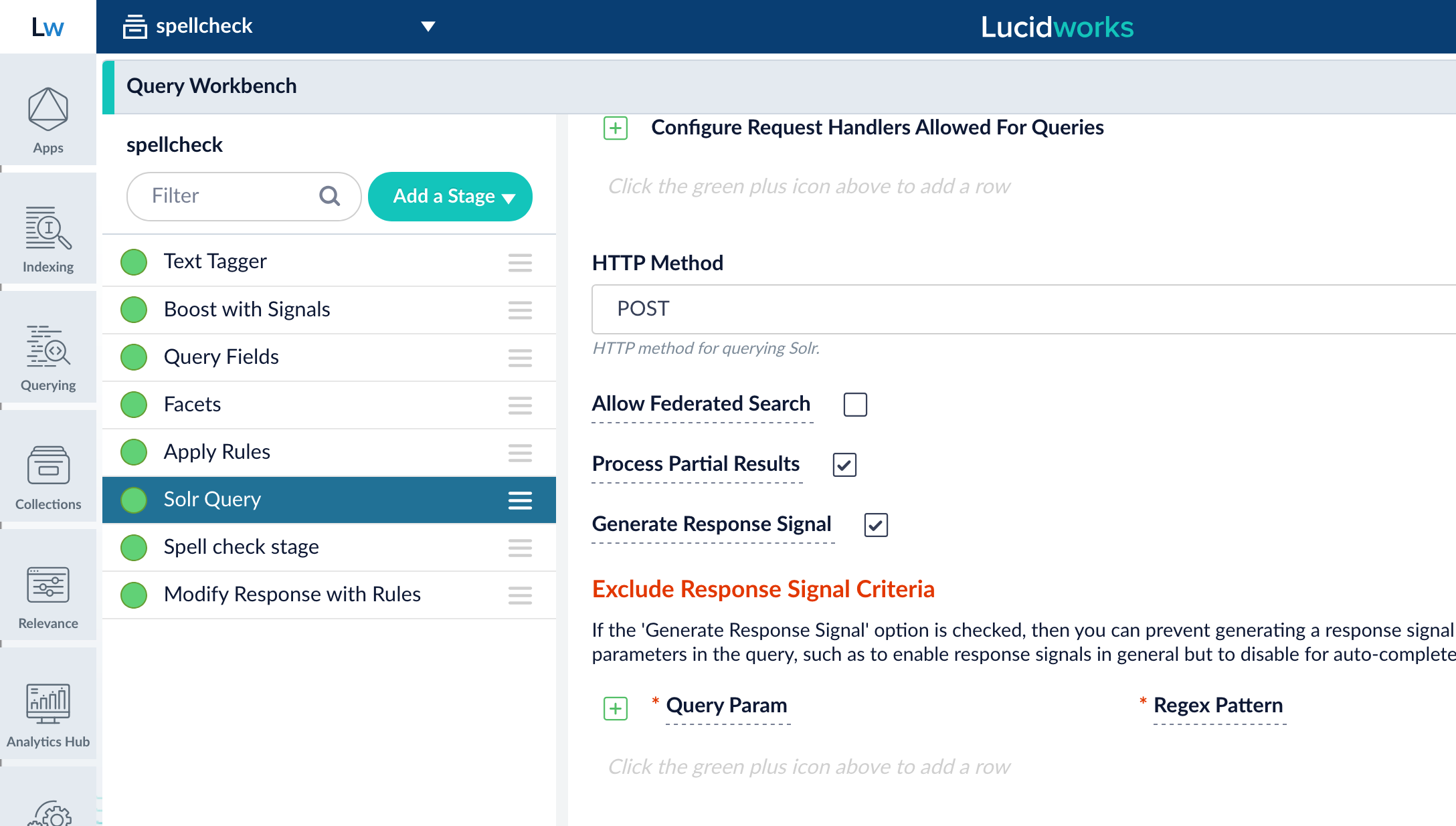Click the search magnifier in Filter box
The width and height of the screenshot is (1456, 826).
(x=329, y=196)
